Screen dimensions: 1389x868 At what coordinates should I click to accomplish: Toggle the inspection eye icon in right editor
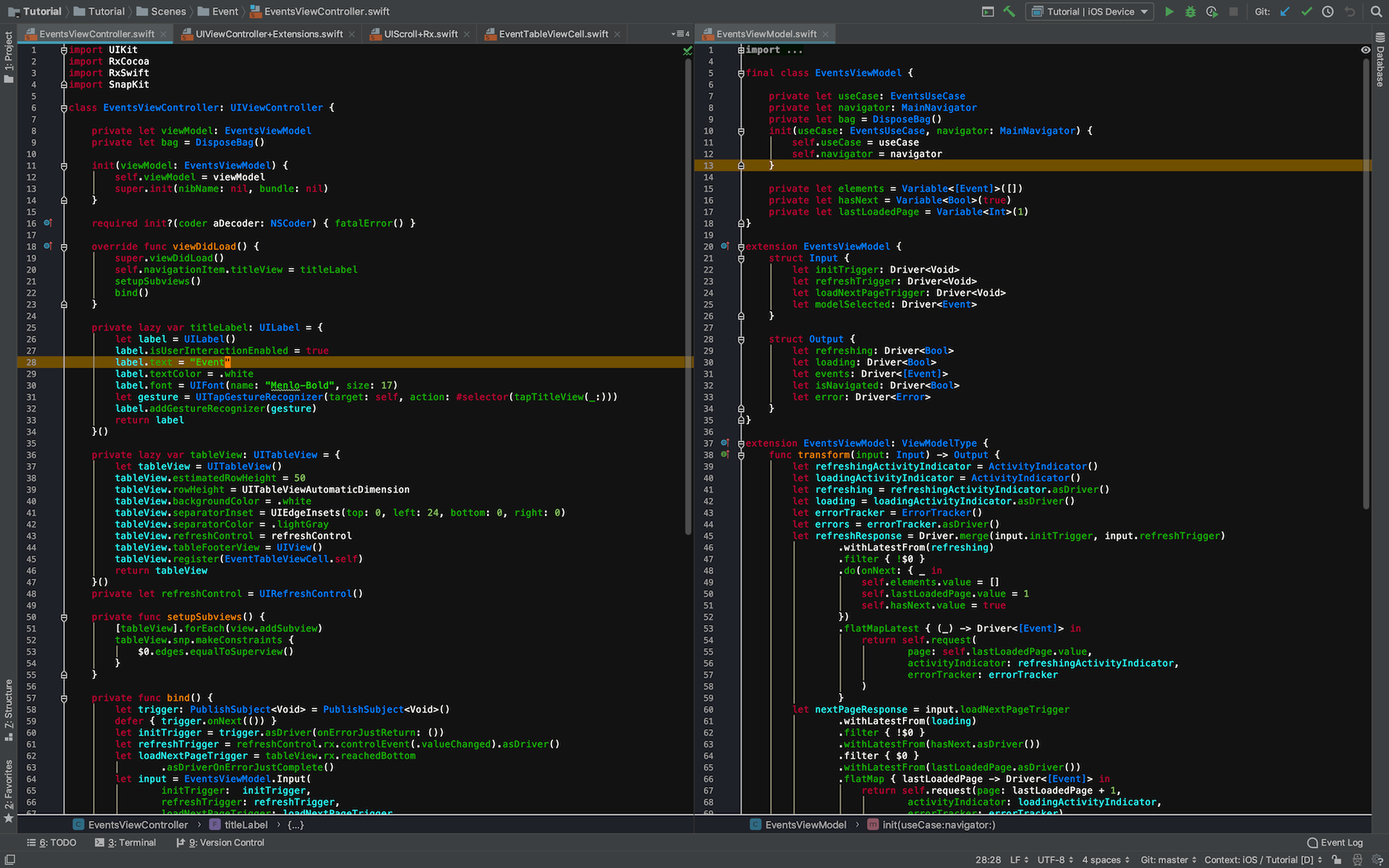(1365, 50)
